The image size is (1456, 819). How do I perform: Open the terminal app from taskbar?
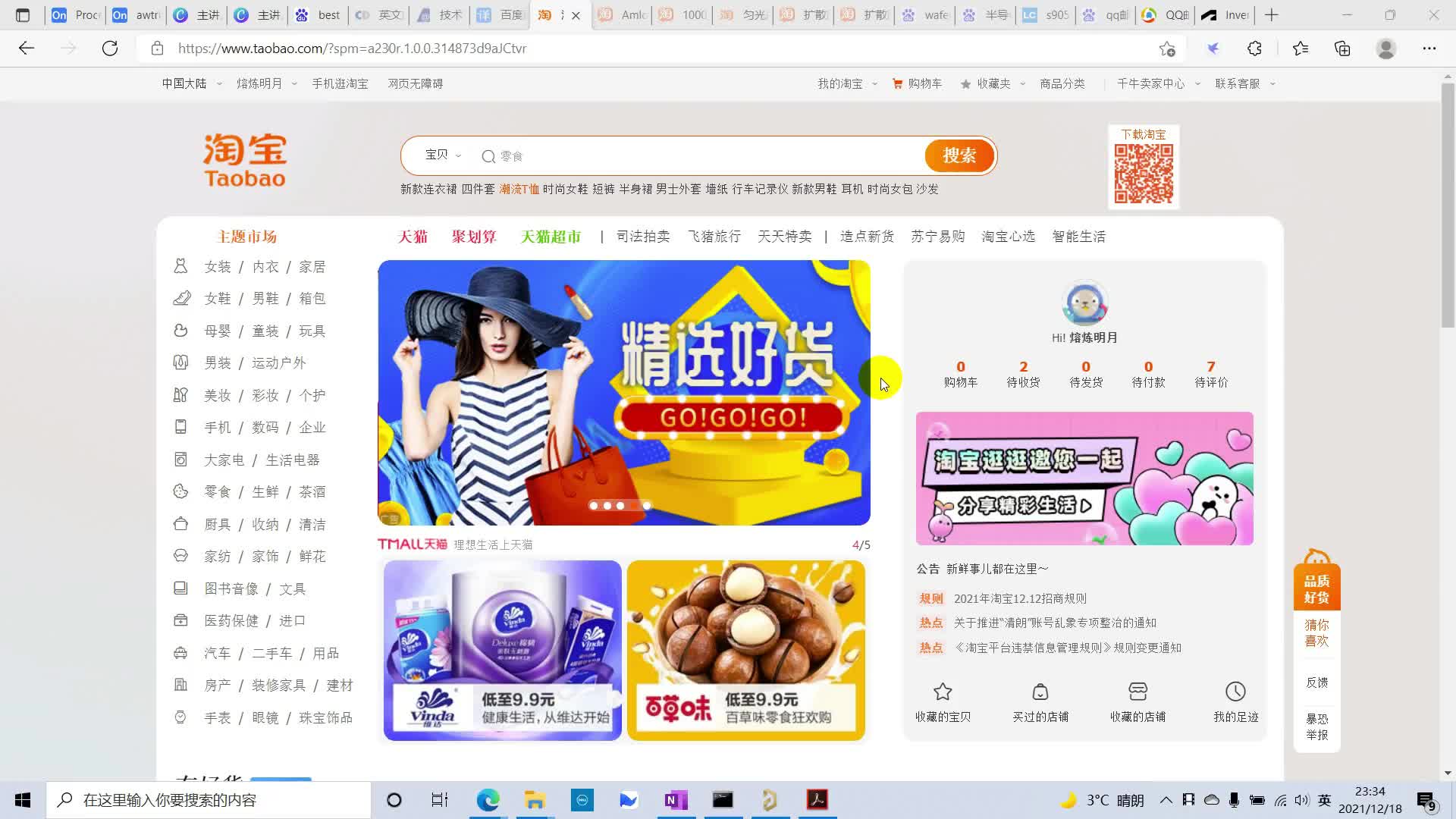point(723,800)
